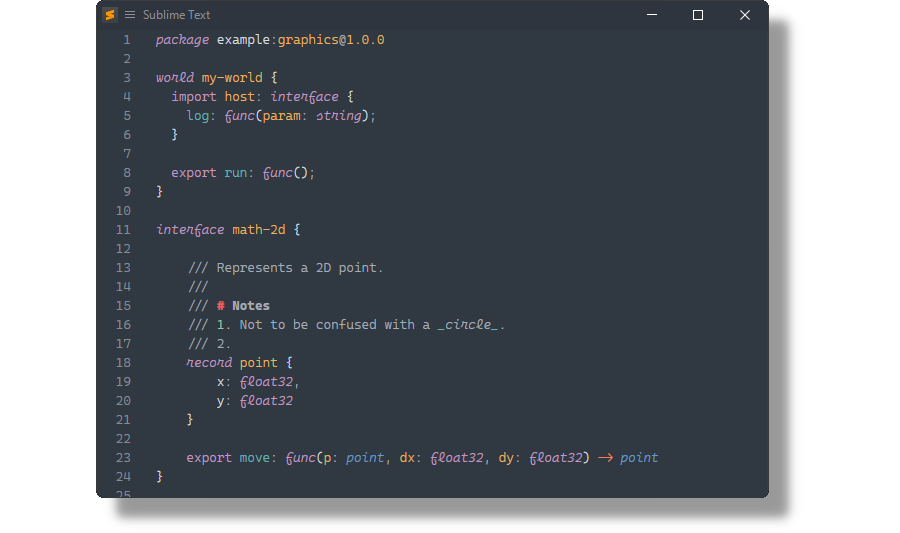
Task: Click 'dy' parameter on line 23
Action: click(506, 458)
